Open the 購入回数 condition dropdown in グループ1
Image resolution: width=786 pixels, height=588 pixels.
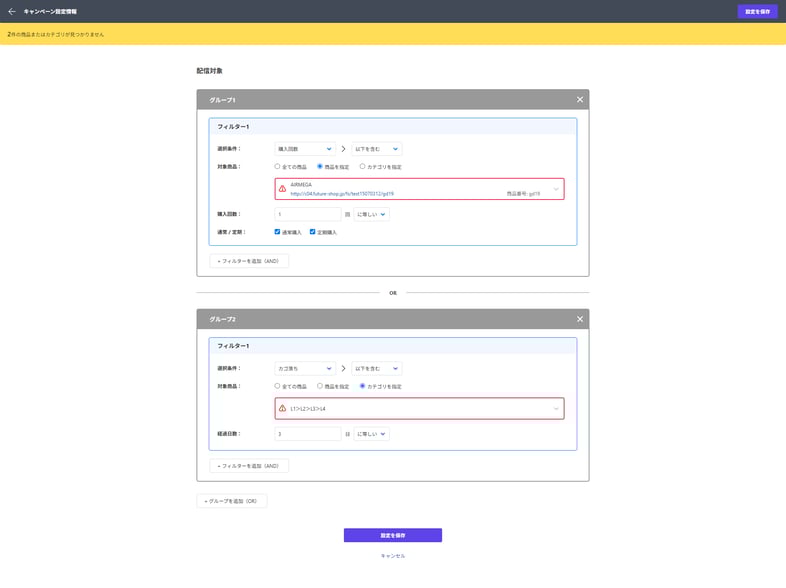(305, 149)
